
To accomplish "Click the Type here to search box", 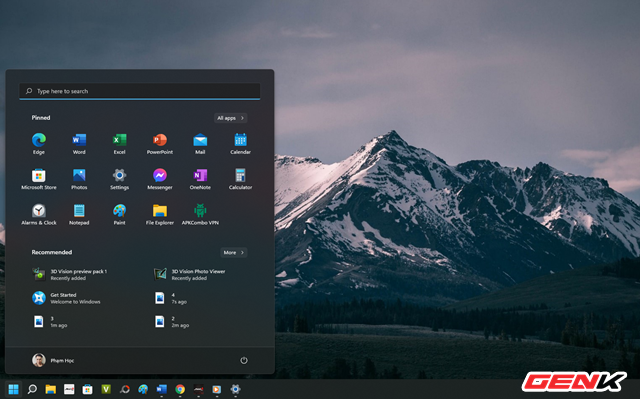I will 140,91.
